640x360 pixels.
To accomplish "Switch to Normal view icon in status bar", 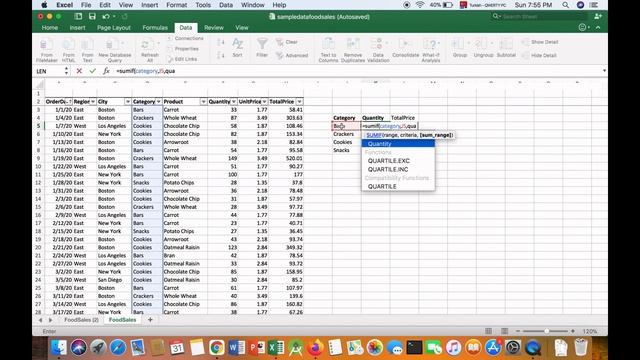I will tap(489, 331).
